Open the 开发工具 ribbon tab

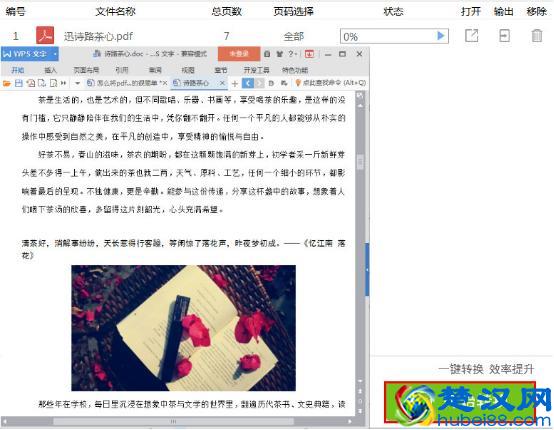click(257, 70)
